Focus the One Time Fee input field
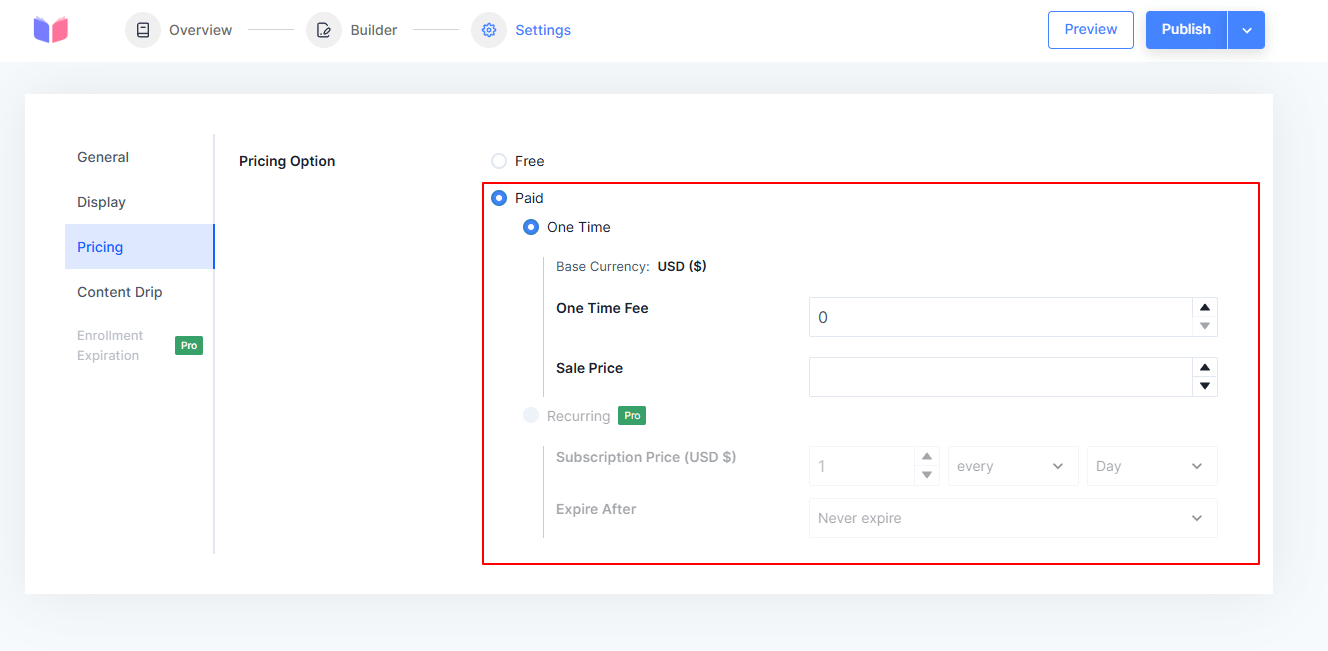The image size is (1328, 651). 1001,317
